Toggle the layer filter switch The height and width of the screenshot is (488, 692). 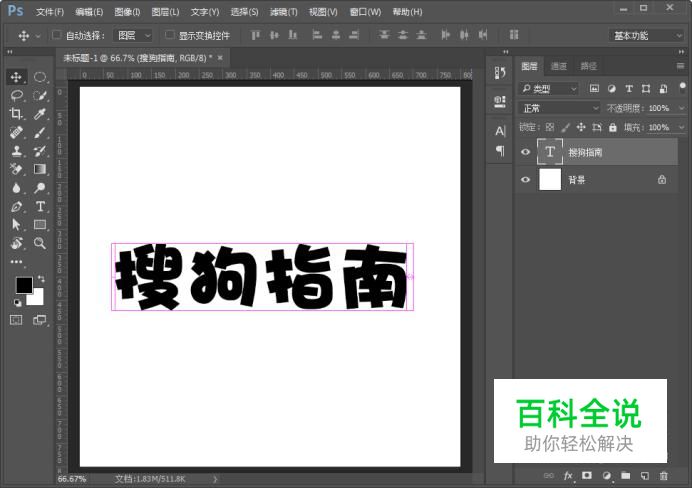pyautogui.click(x=682, y=86)
